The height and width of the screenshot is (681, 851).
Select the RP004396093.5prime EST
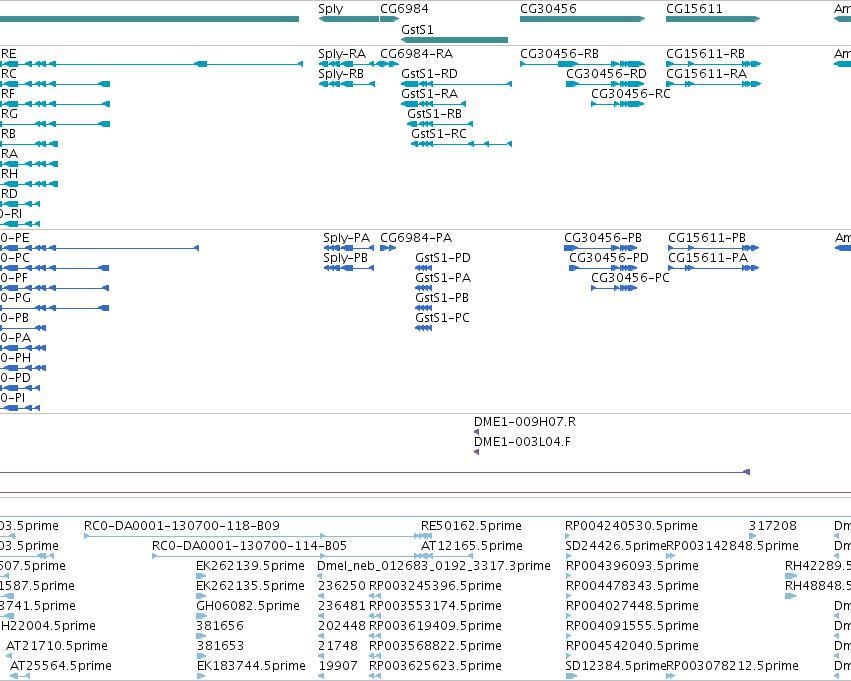coord(568,576)
